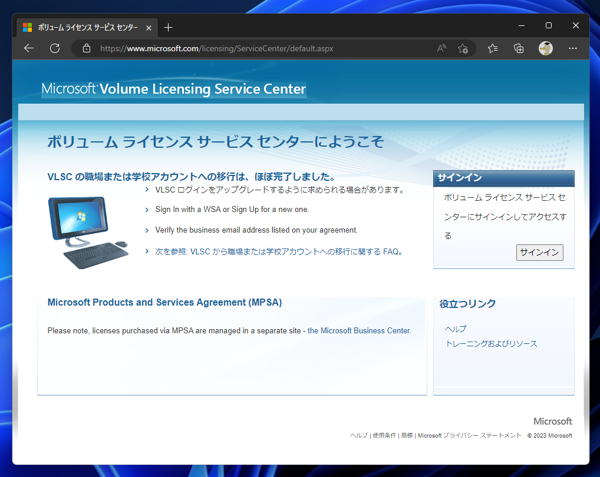Reload the page with the refresh icon
The image size is (600, 477).
click(x=55, y=49)
